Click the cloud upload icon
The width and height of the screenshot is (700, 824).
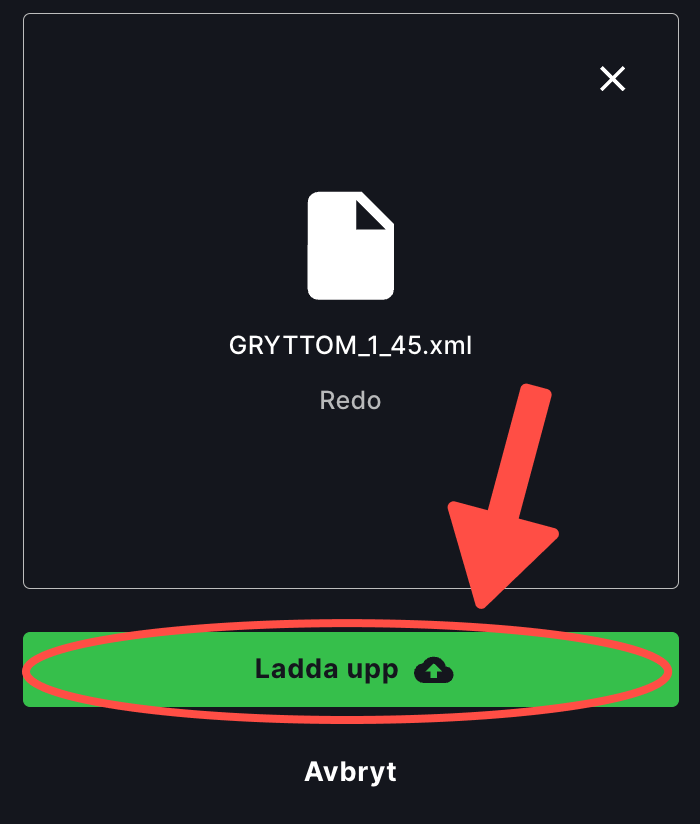coord(434,670)
